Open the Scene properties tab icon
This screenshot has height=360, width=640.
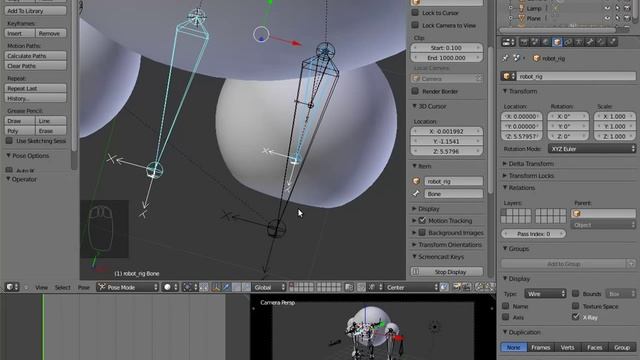pos(535,42)
